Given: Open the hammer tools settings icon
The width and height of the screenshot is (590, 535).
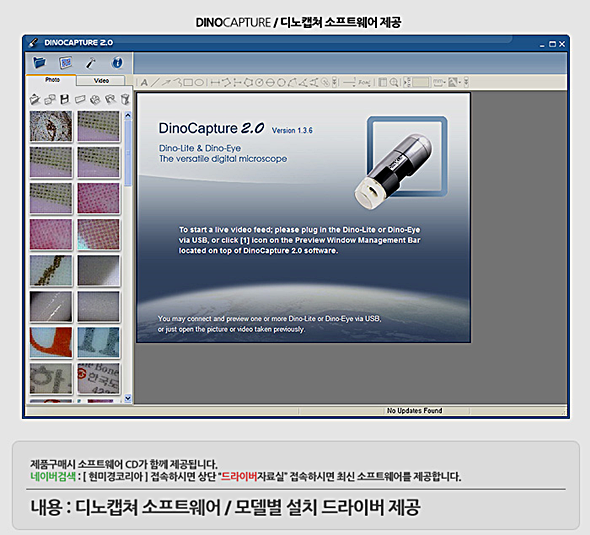Looking at the screenshot, I should coord(91,62).
